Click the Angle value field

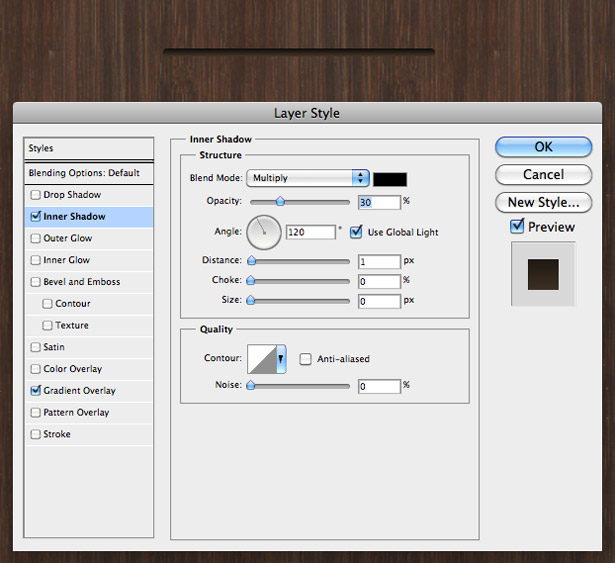click(311, 232)
